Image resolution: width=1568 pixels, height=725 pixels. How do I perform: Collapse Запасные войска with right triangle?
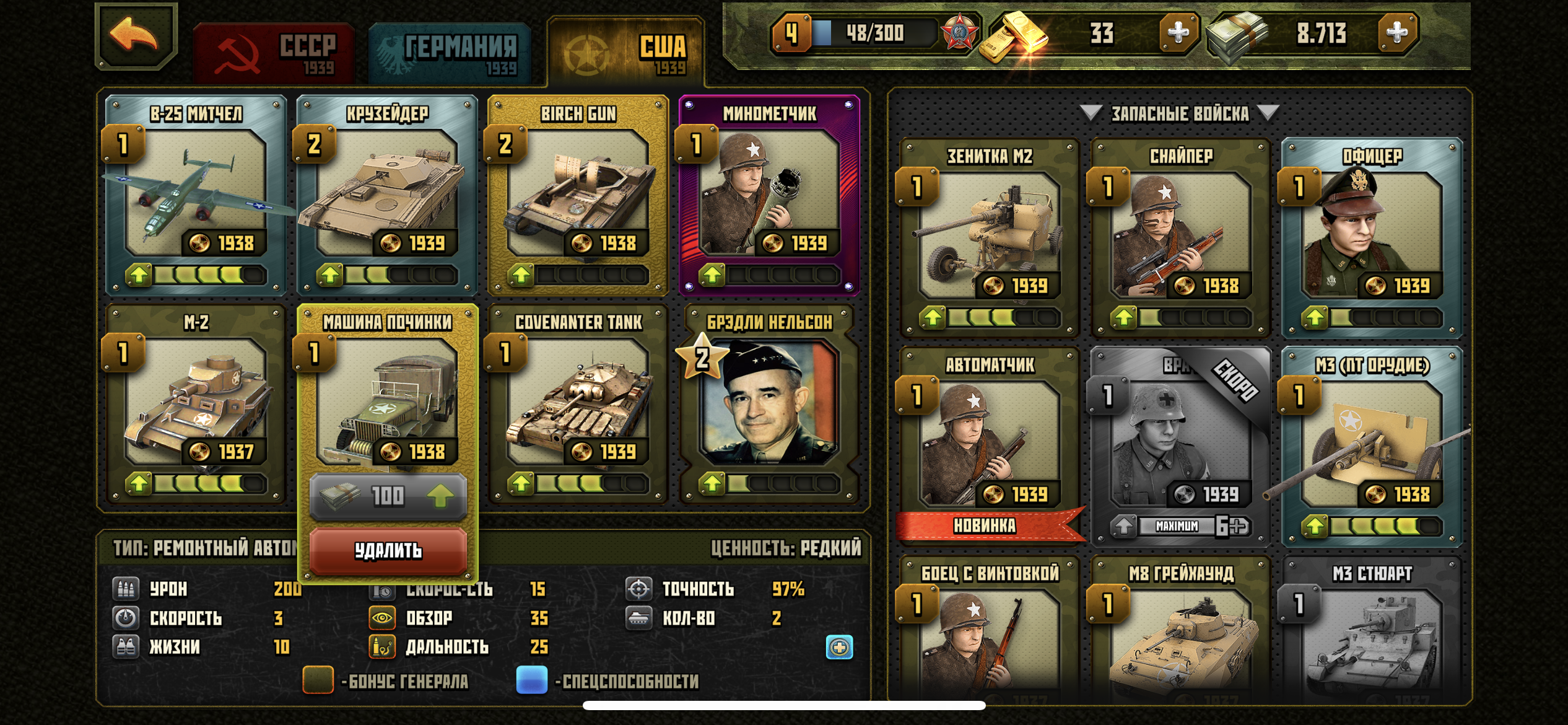point(1268,113)
